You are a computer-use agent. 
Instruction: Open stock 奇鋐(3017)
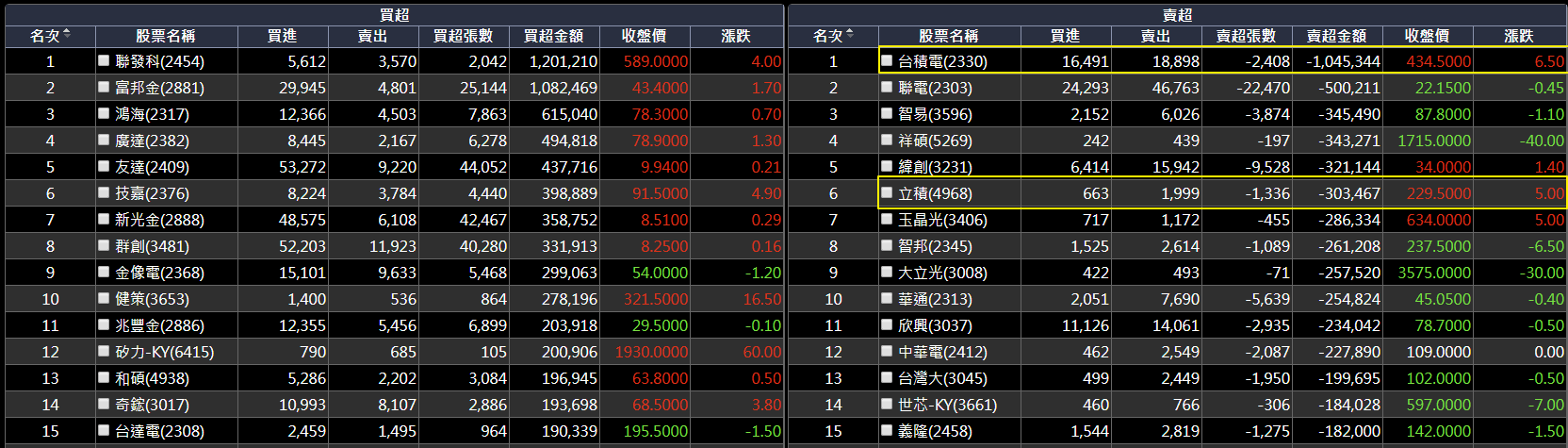(152, 405)
